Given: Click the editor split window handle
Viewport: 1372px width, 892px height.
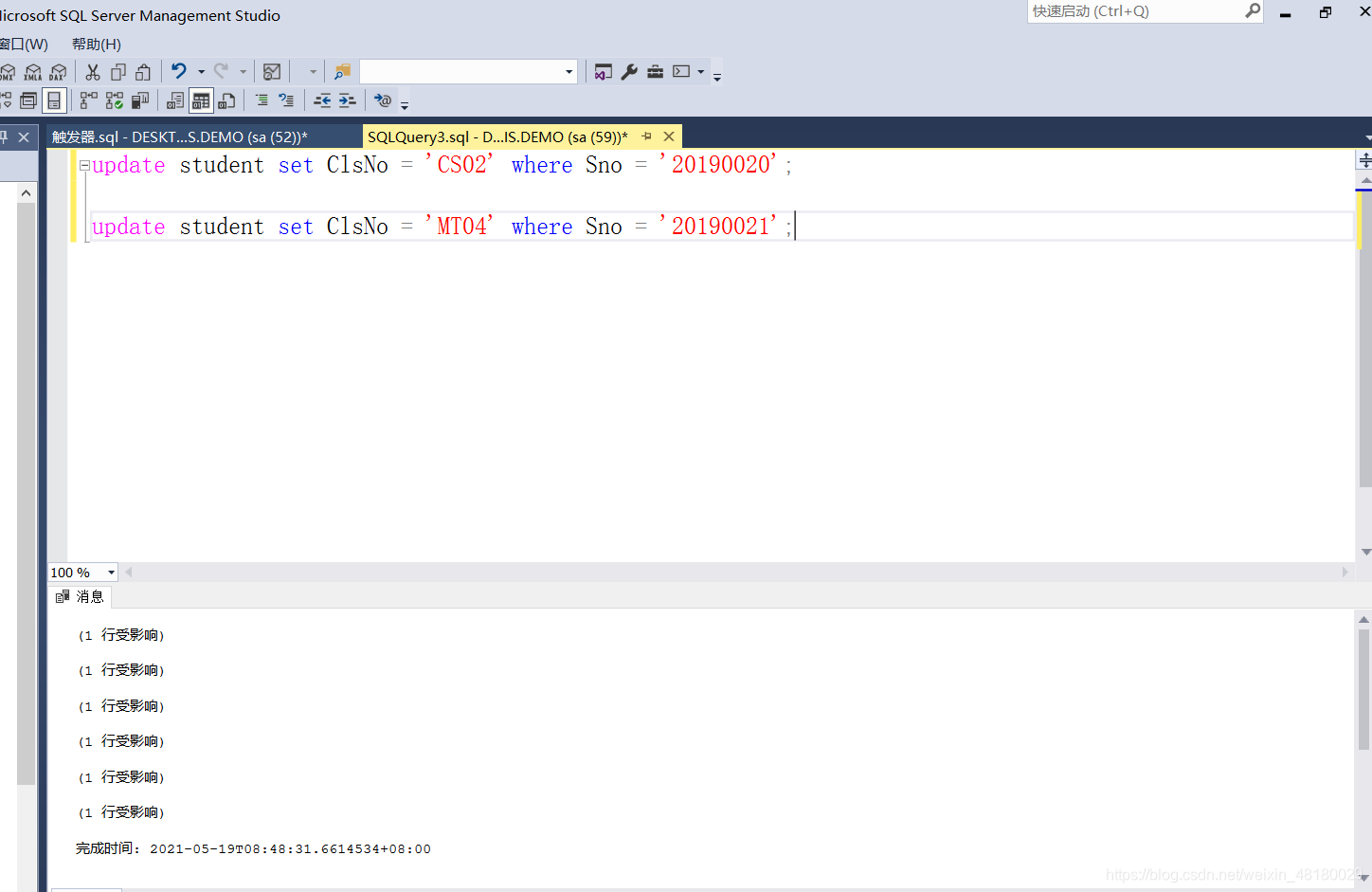Looking at the screenshot, I should pos(1365,160).
